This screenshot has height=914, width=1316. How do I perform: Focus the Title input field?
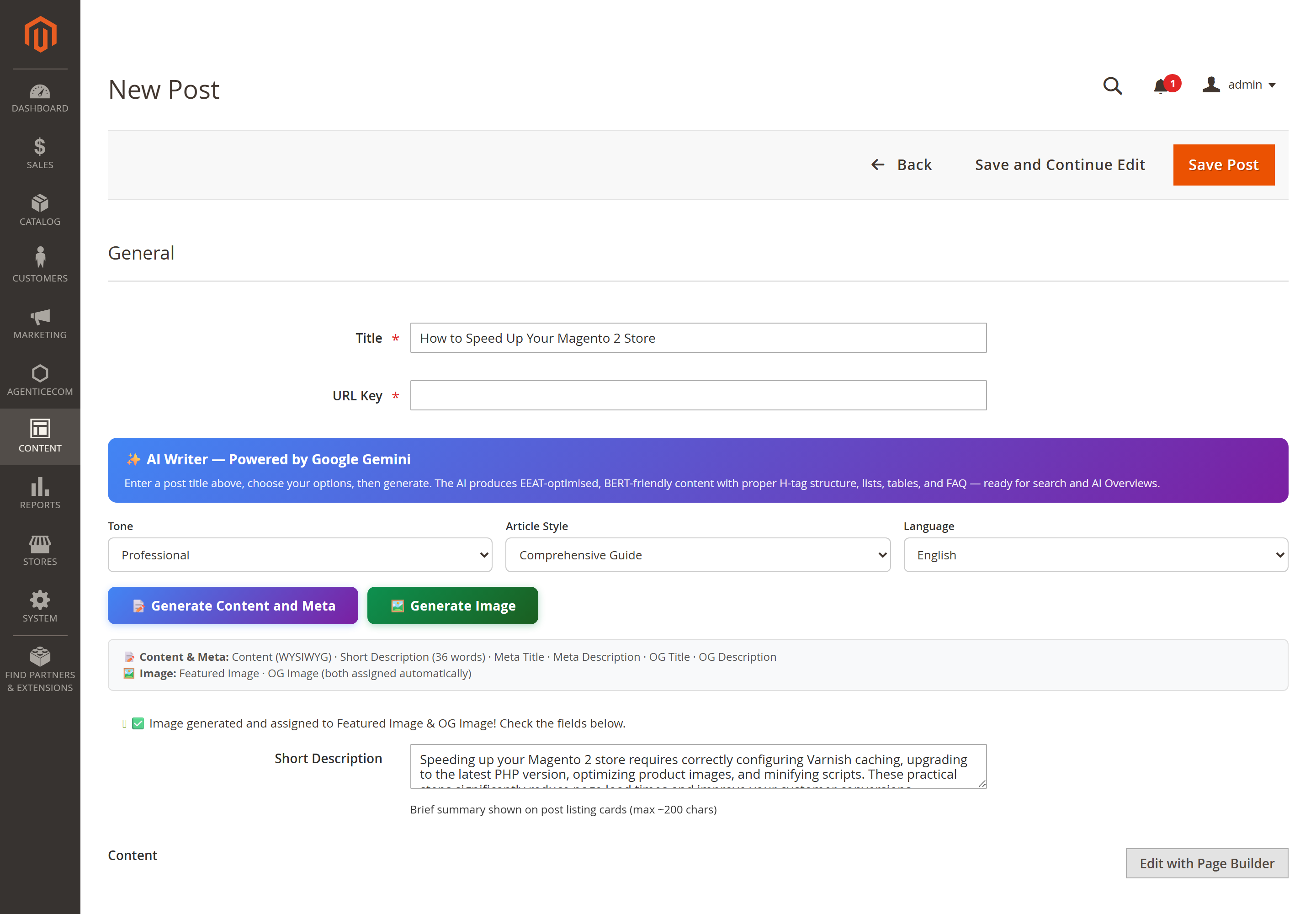coord(698,338)
